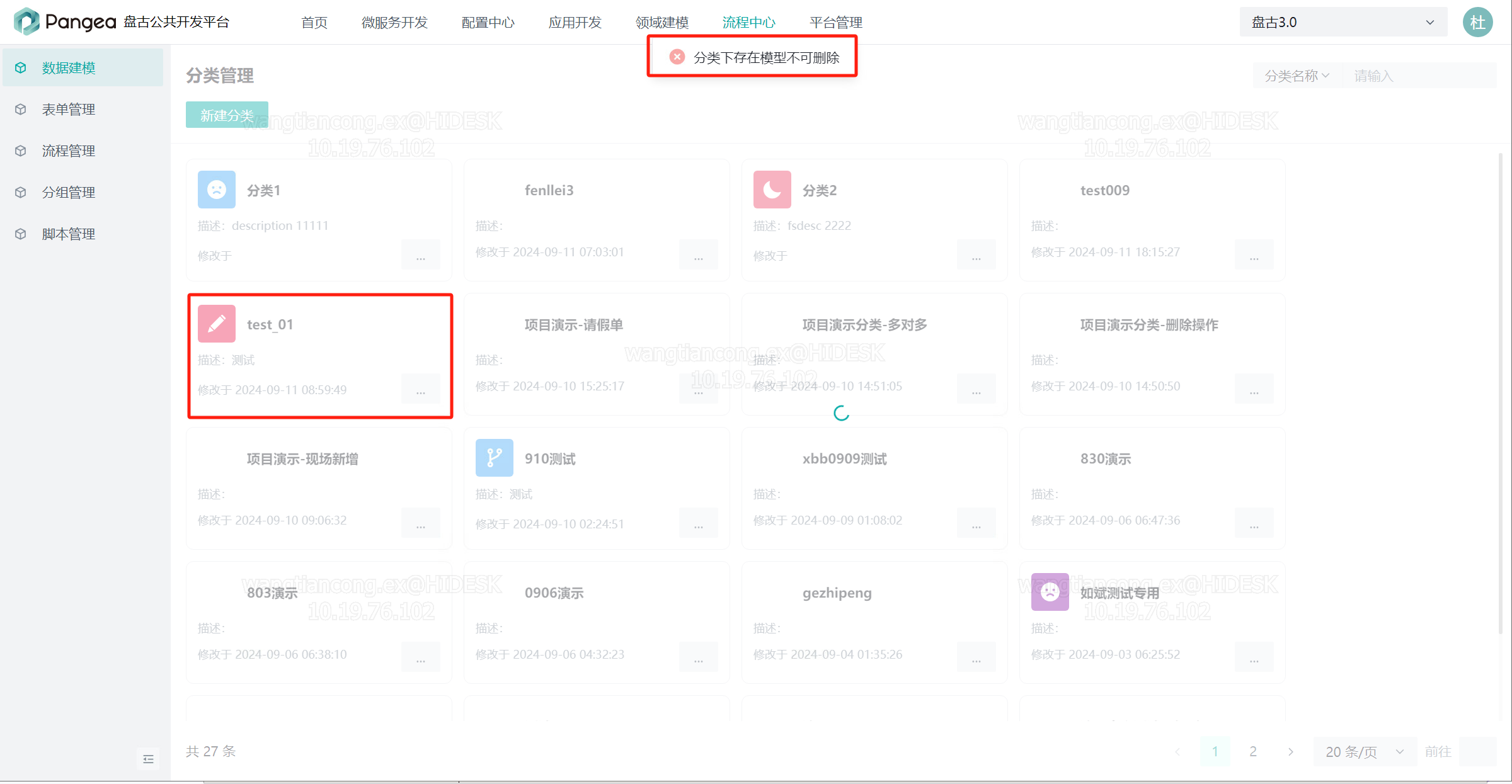Open the 配置中心 top menu

(488, 22)
